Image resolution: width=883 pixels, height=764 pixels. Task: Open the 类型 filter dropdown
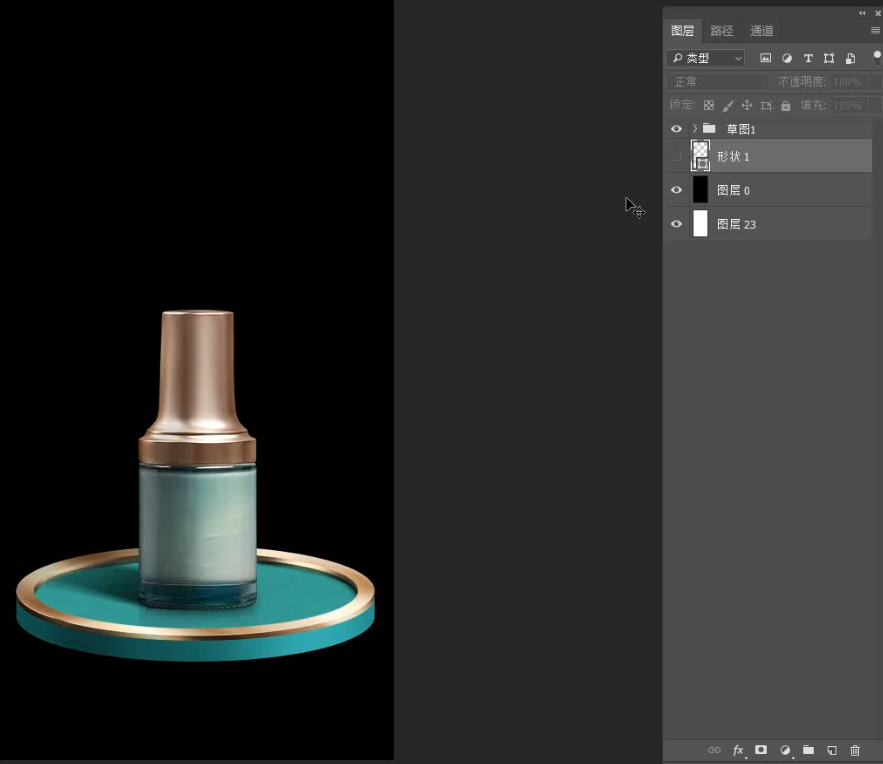pos(706,59)
